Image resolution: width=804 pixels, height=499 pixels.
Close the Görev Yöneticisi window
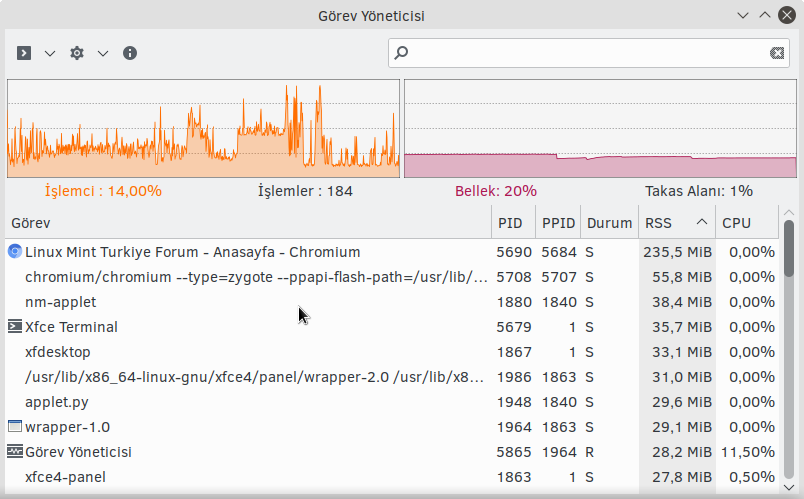click(x=787, y=15)
